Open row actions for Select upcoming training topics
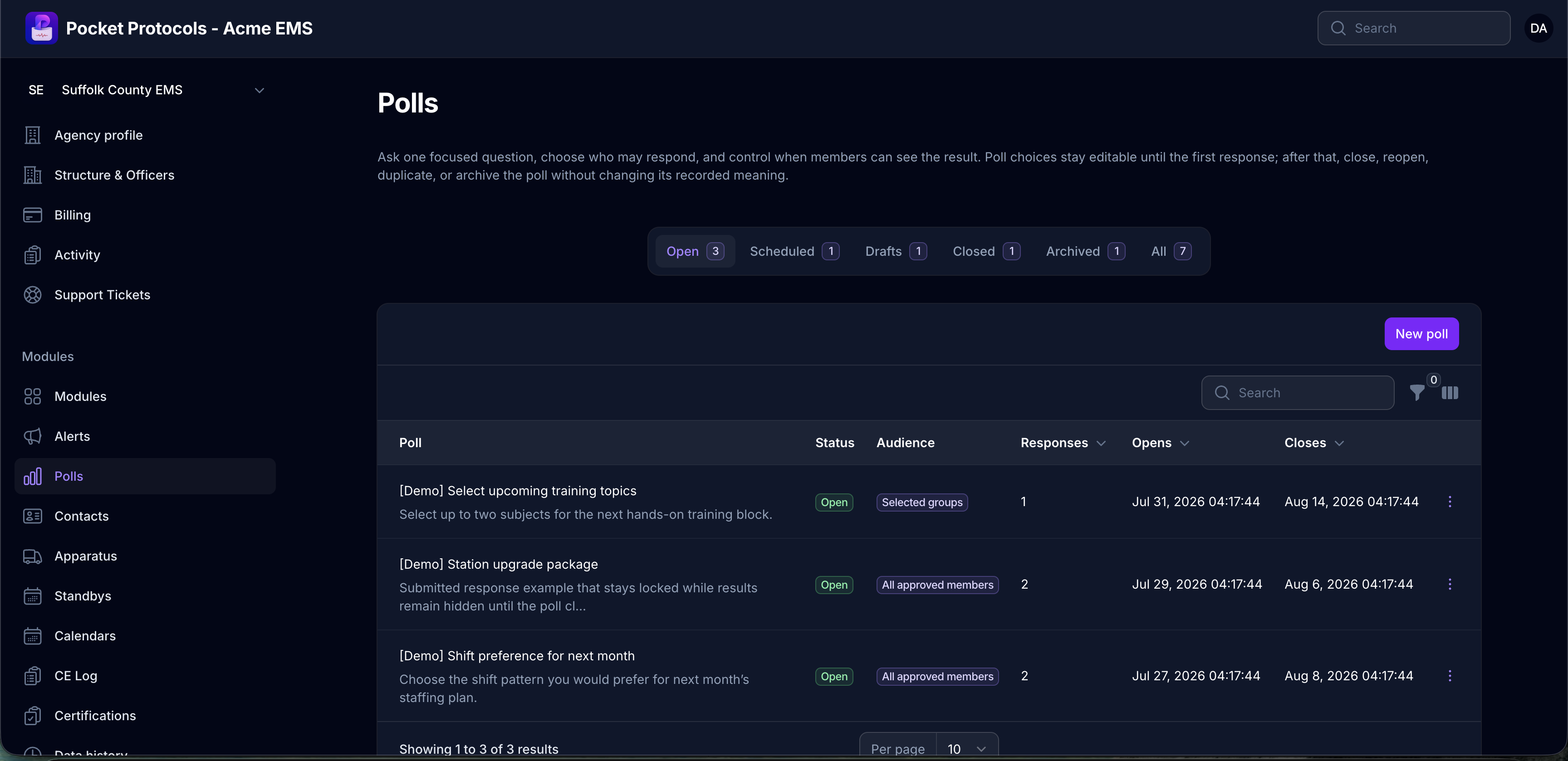Image resolution: width=1568 pixels, height=761 pixels. (1450, 502)
